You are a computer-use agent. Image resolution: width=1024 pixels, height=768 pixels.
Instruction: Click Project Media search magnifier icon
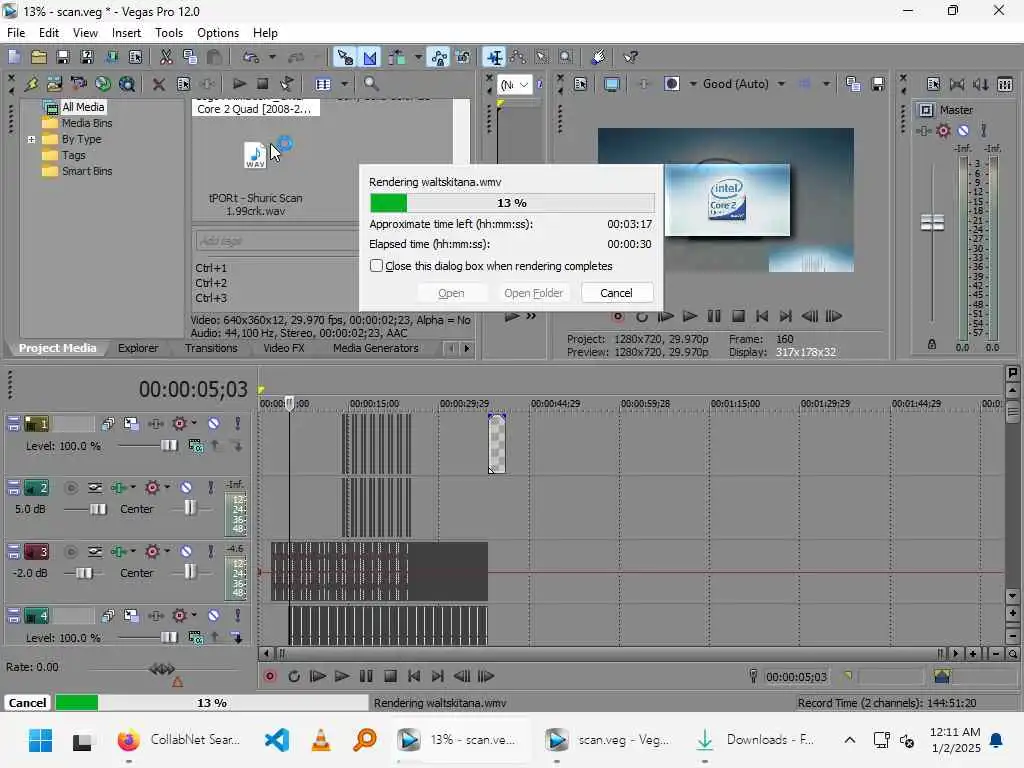click(x=371, y=84)
